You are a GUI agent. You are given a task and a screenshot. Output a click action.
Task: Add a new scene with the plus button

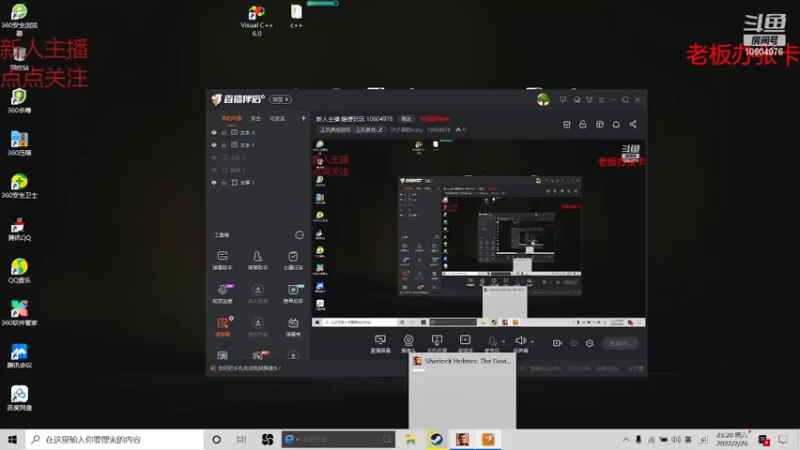click(303, 118)
